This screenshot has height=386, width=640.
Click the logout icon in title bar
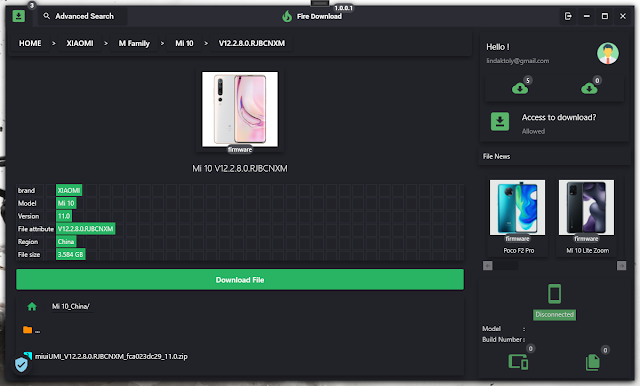pyautogui.click(x=568, y=16)
